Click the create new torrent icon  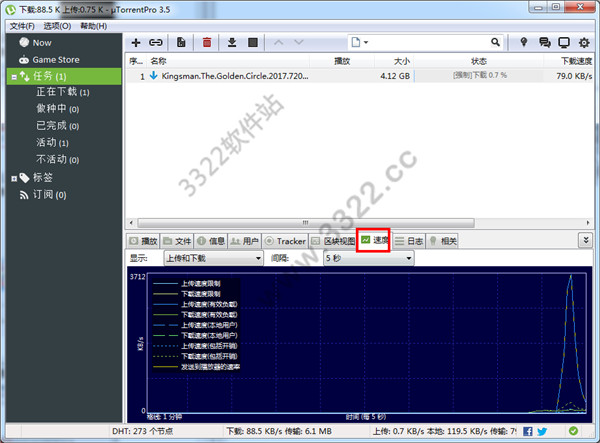pos(181,42)
